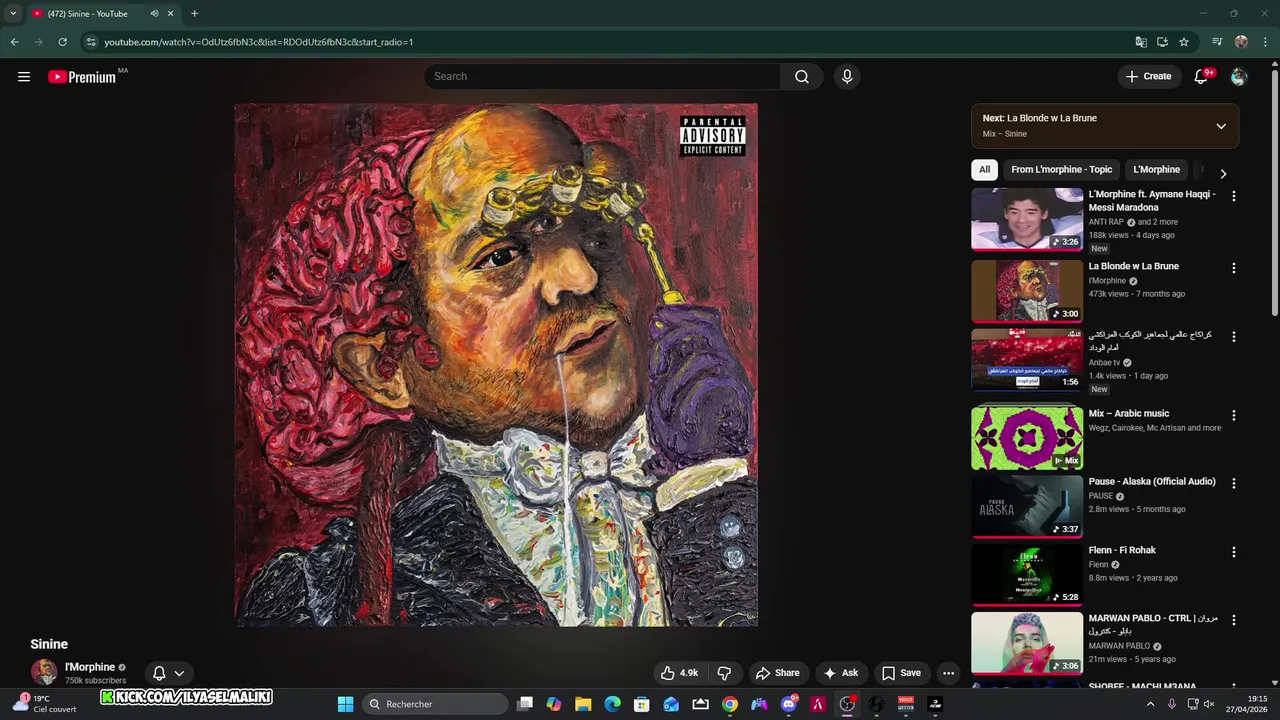
Task: Open weather widget Ciel couvert
Action: (45, 704)
